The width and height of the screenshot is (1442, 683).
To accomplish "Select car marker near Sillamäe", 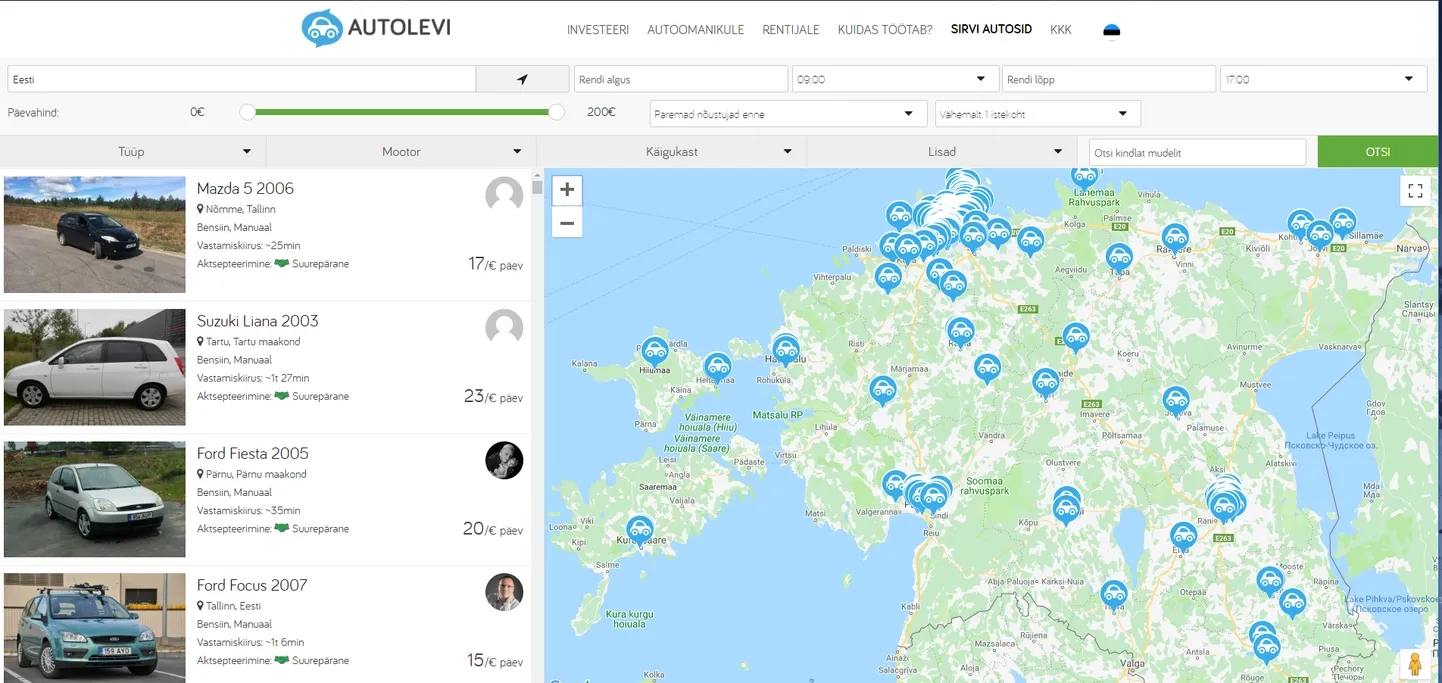I will (x=1342, y=223).
